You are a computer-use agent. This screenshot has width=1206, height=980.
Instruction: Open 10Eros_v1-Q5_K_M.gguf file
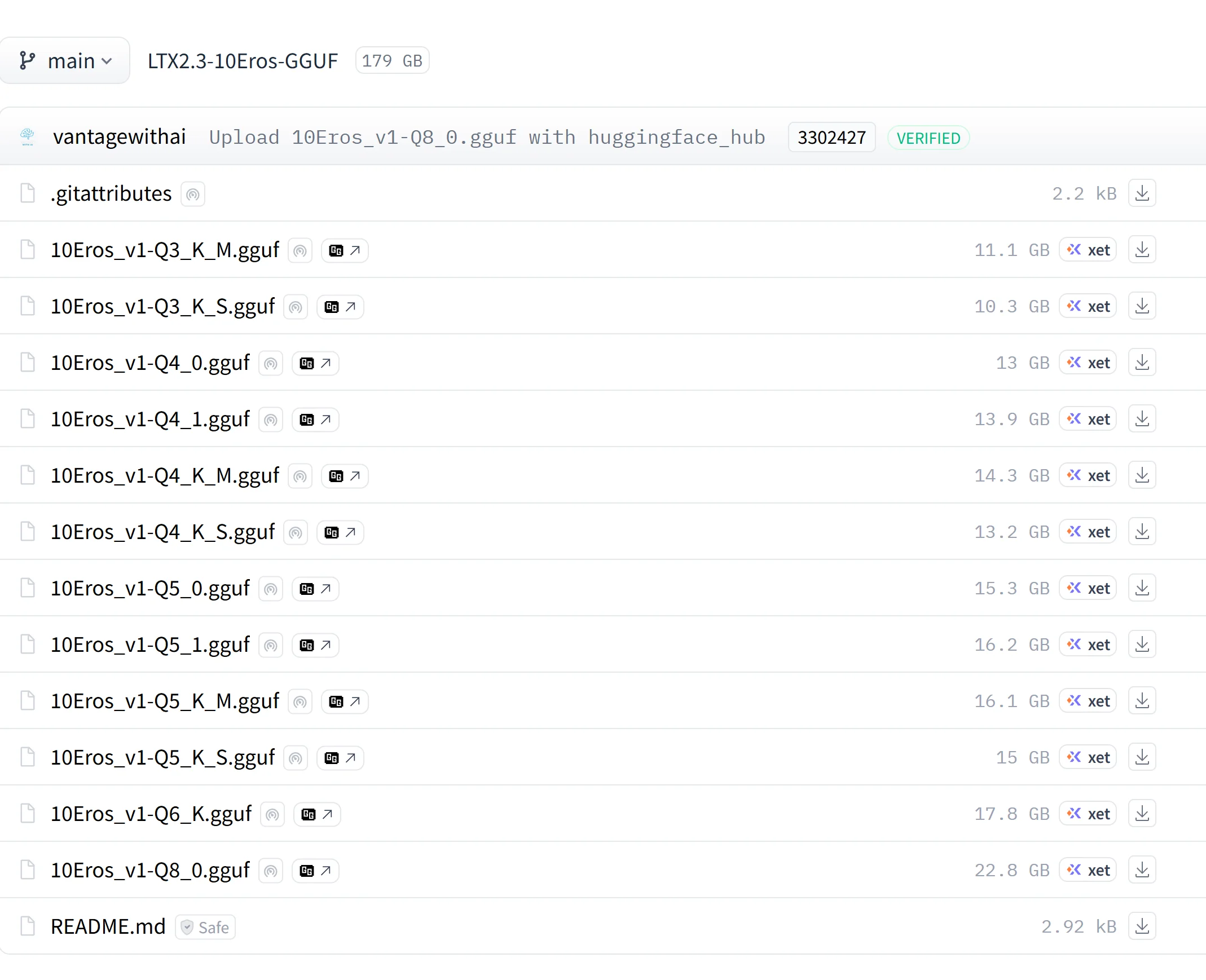[165, 701]
